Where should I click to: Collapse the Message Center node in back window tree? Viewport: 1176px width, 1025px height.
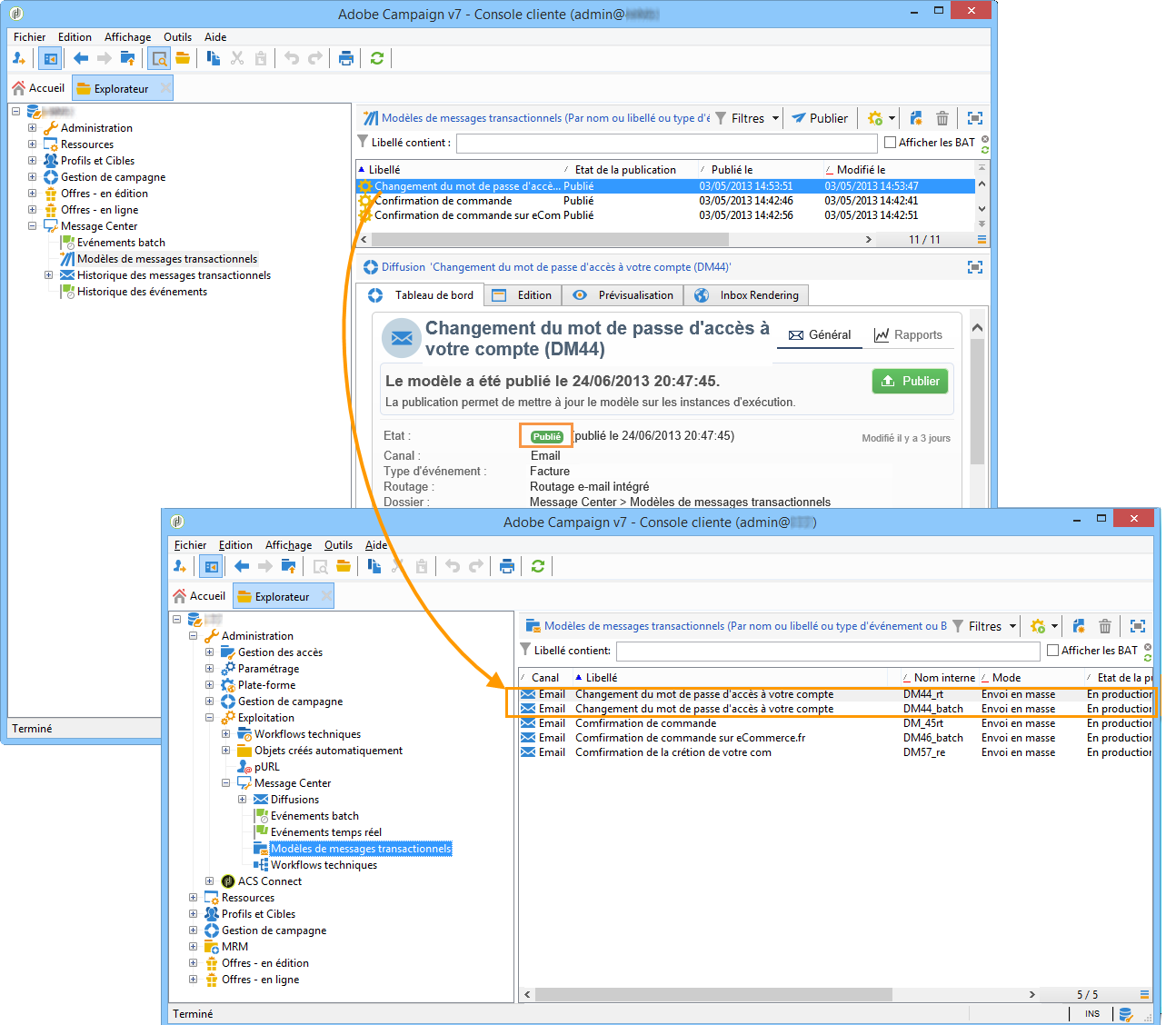pos(33,226)
